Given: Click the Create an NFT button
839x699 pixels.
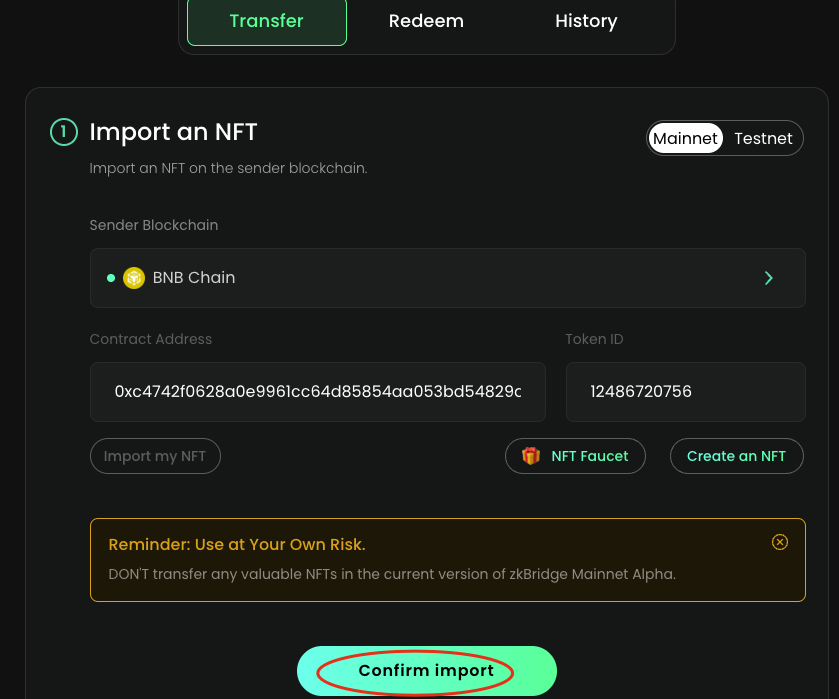Looking at the screenshot, I should [x=736, y=456].
